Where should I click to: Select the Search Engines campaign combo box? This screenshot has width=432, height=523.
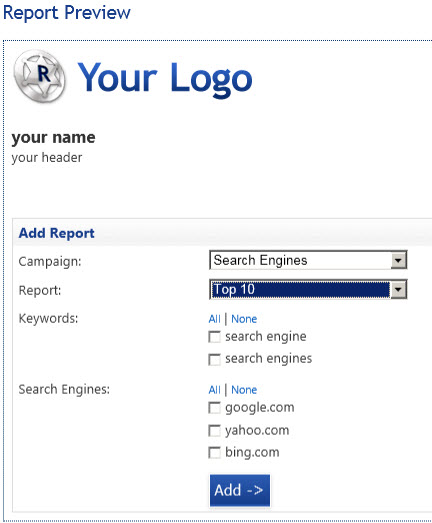click(x=308, y=260)
